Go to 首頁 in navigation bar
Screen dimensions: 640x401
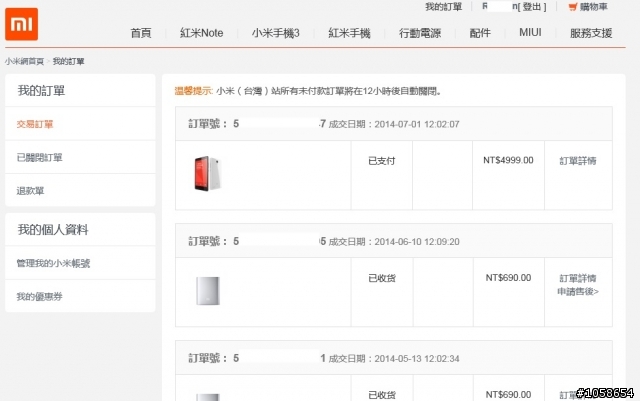[x=141, y=33]
